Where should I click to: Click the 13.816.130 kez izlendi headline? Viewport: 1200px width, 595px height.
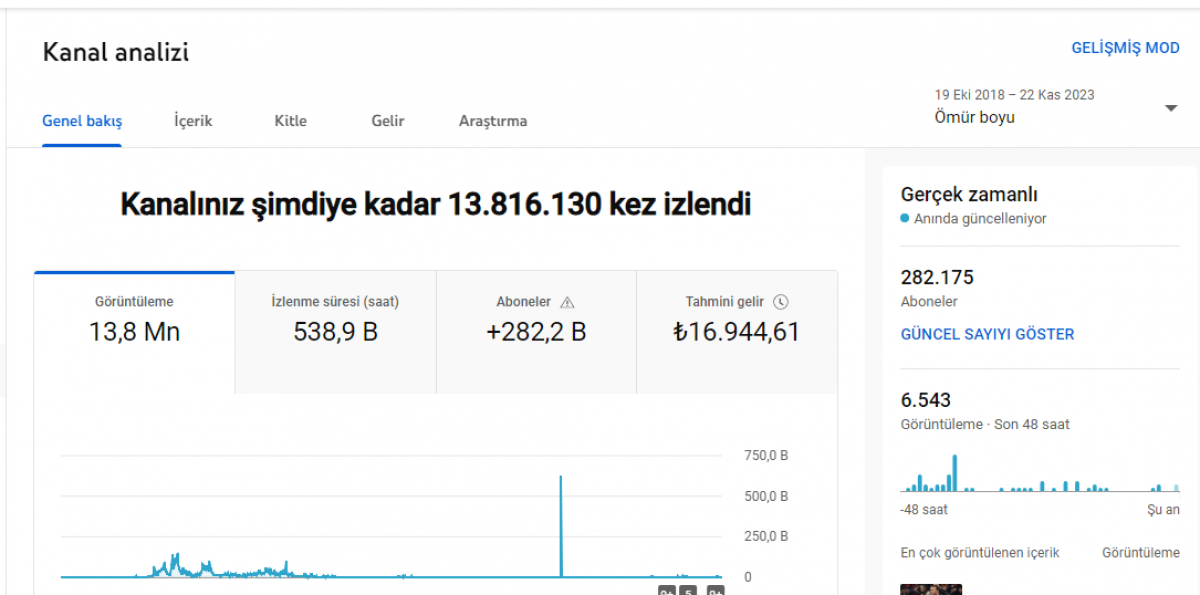click(435, 205)
